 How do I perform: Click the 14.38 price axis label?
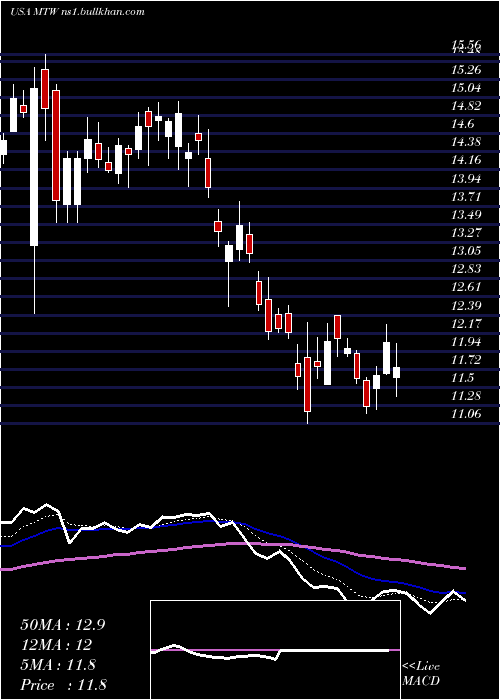[x=466, y=142]
